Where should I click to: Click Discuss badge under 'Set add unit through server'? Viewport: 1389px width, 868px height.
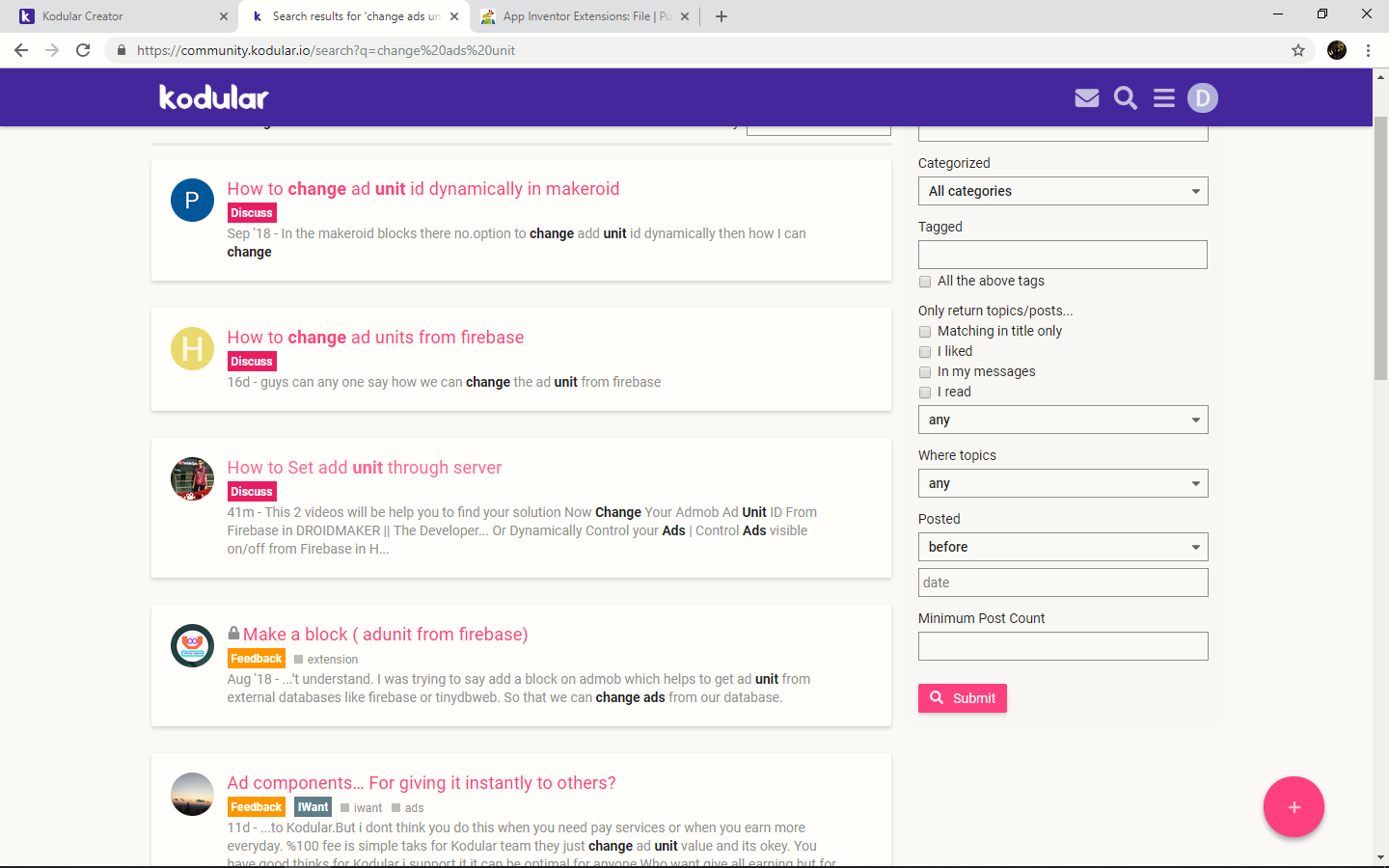[x=252, y=492]
